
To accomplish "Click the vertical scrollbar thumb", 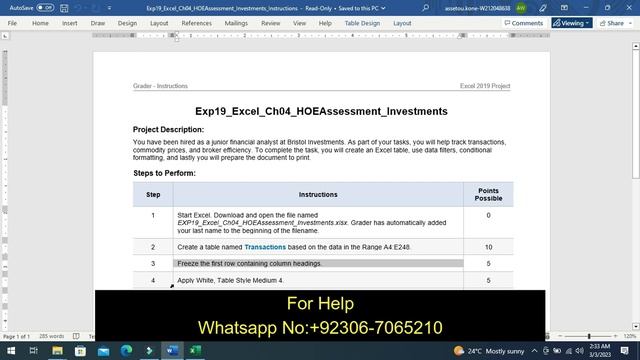I will (x=636, y=114).
